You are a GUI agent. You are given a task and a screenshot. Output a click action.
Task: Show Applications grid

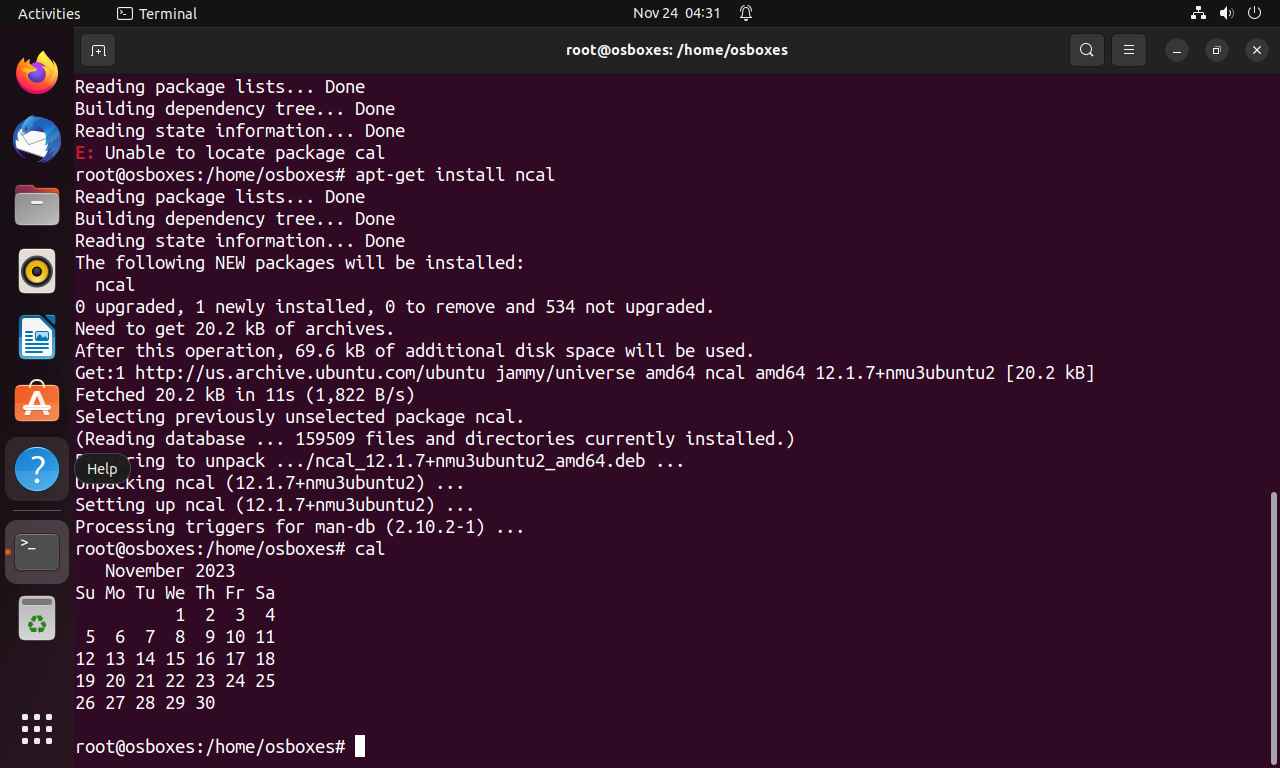pyautogui.click(x=37, y=728)
